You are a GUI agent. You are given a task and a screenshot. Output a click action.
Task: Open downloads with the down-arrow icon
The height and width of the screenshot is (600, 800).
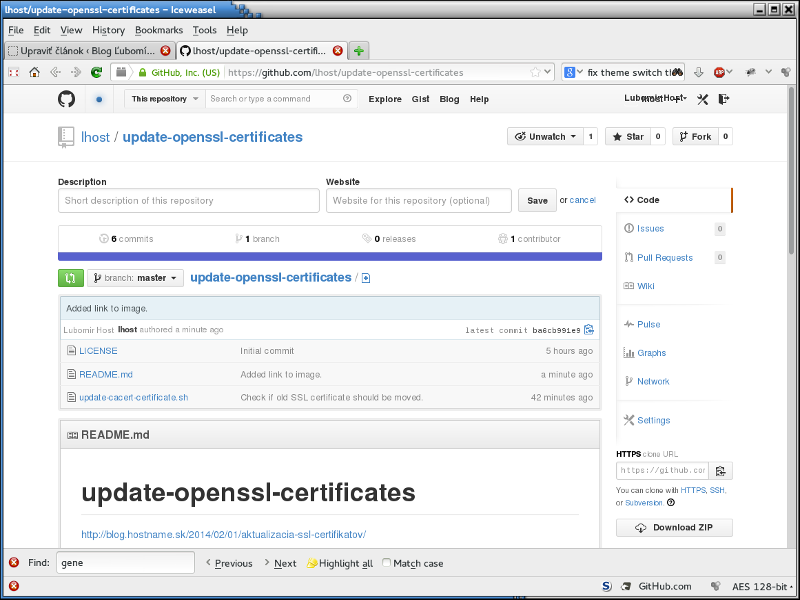click(698, 72)
